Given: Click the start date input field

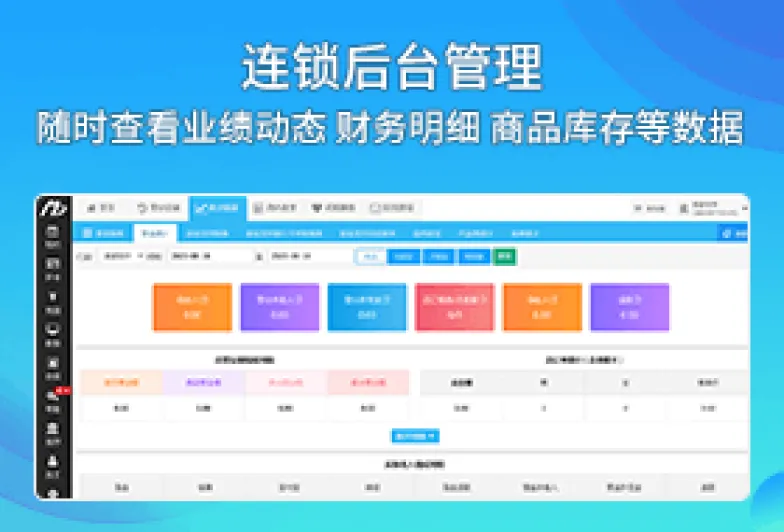Looking at the screenshot, I should point(210,256).
